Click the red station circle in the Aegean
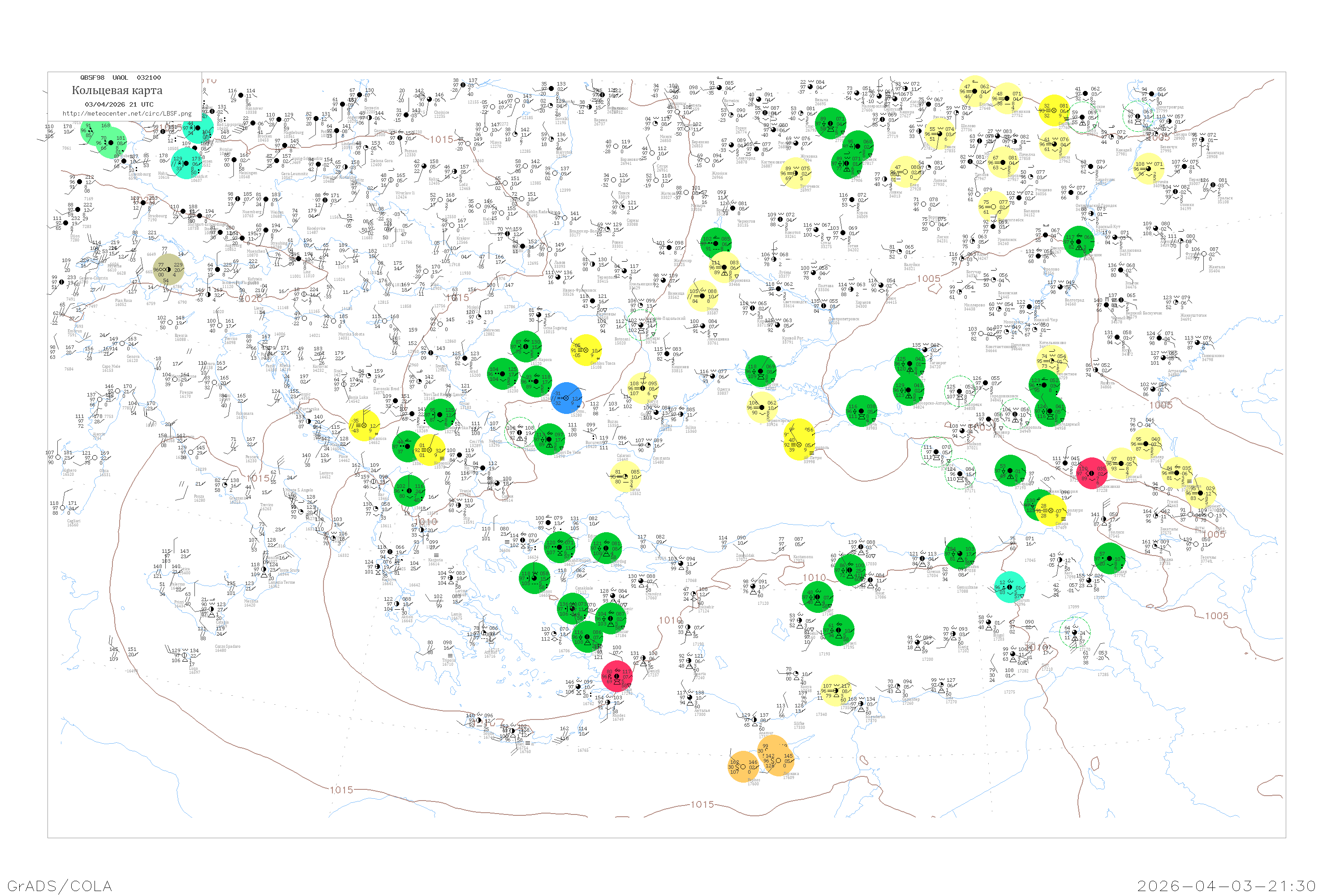Image resolution: width=1344 pixels, height=896 pixels. coord(616,676)
